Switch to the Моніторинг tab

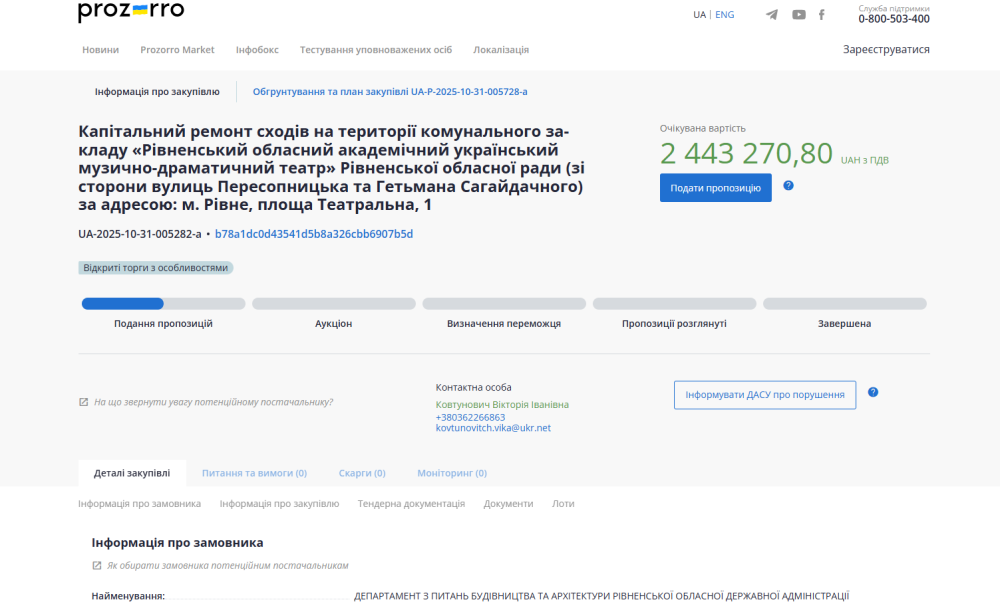click(x=452, y=473)
